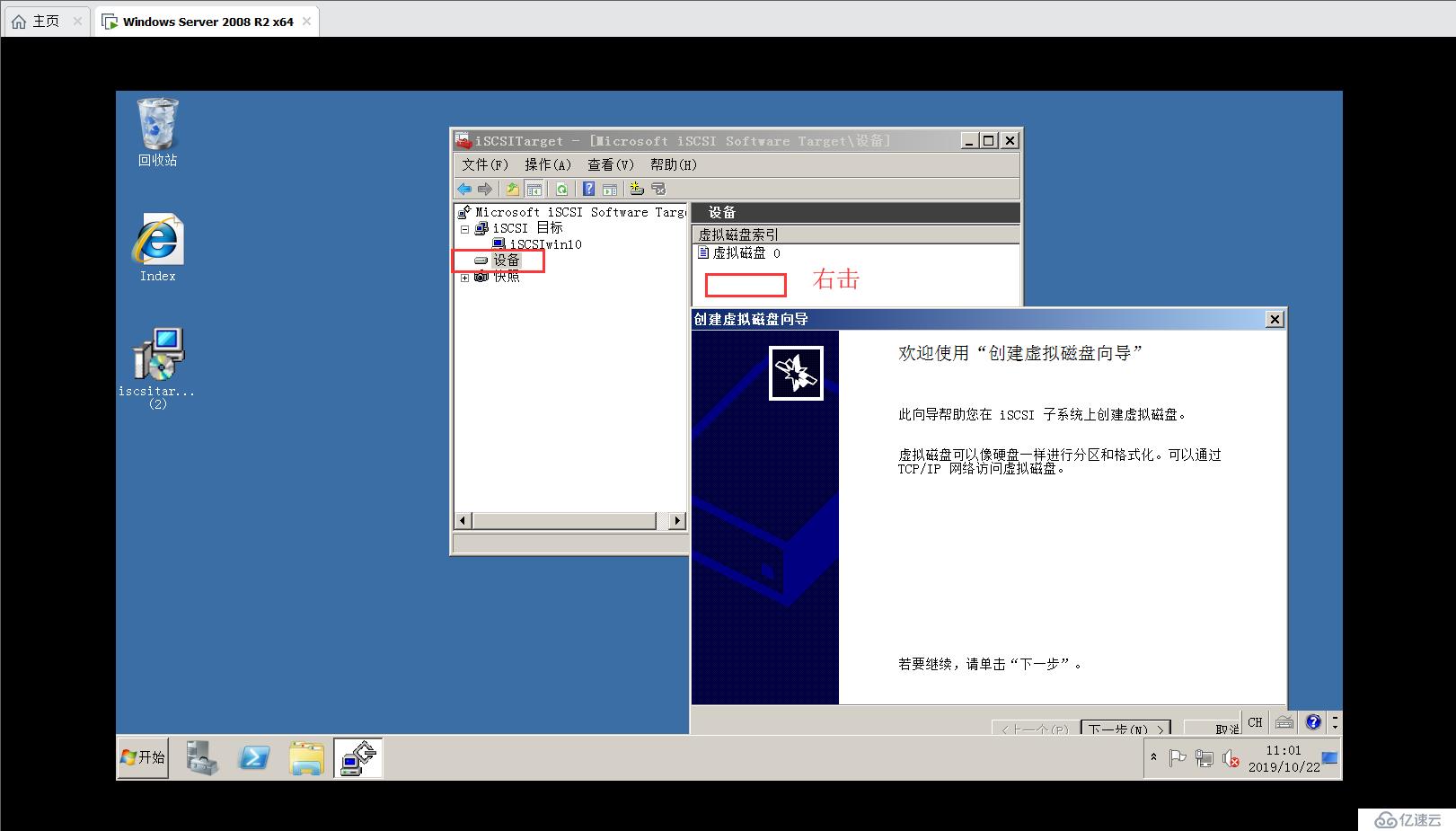The width and height of the screenshot is (1456, 831).
Task: Click the network icon in the system tray
Action: click(x=1205, y=758)
